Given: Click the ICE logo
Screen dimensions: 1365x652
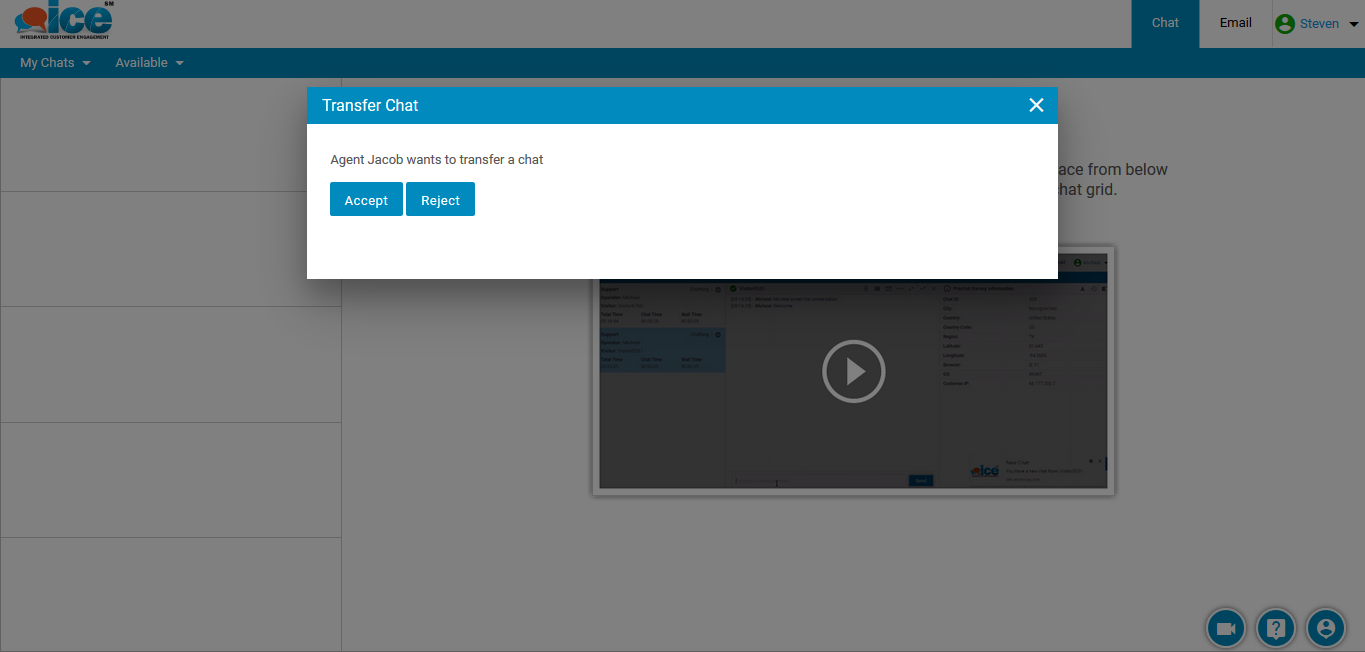Looking at the screenshot, I should pos(63,22).
